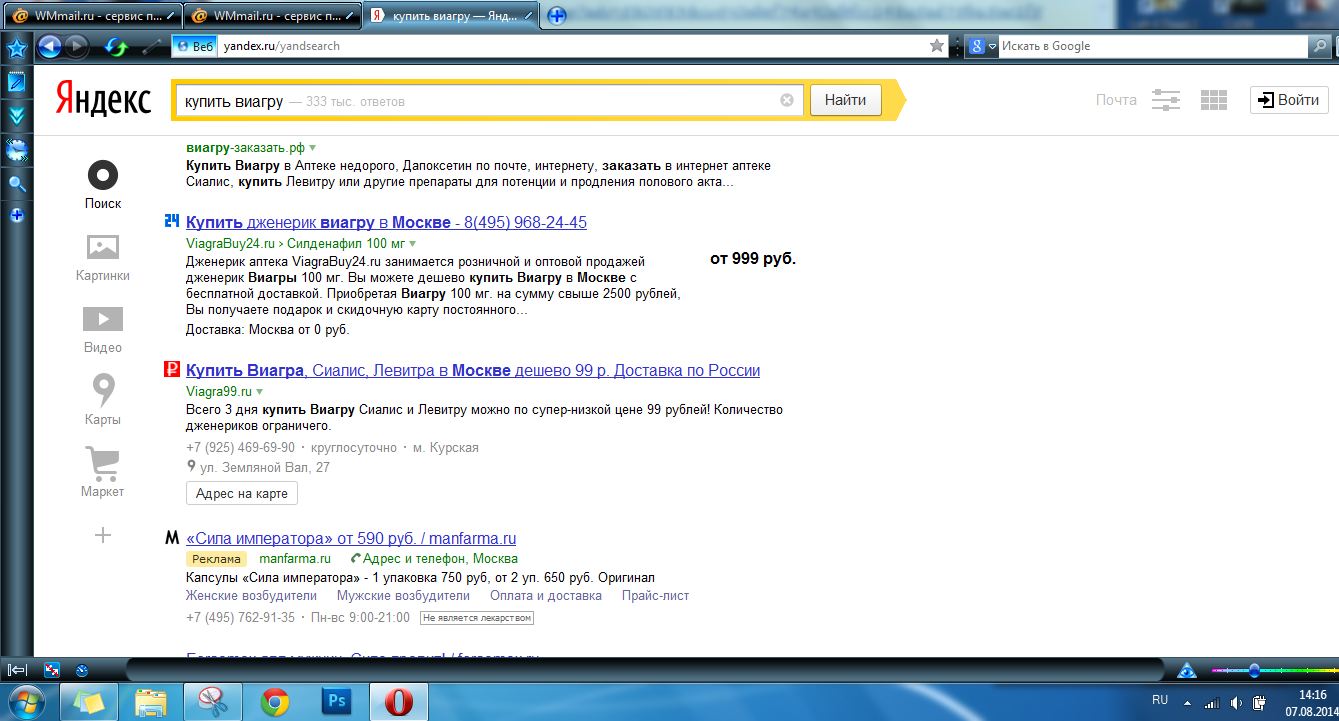Image resolution: width=1339 pixels, height=721 pixels.
Task: Open the History clock panel in sidebar
Action: [17, 150]
